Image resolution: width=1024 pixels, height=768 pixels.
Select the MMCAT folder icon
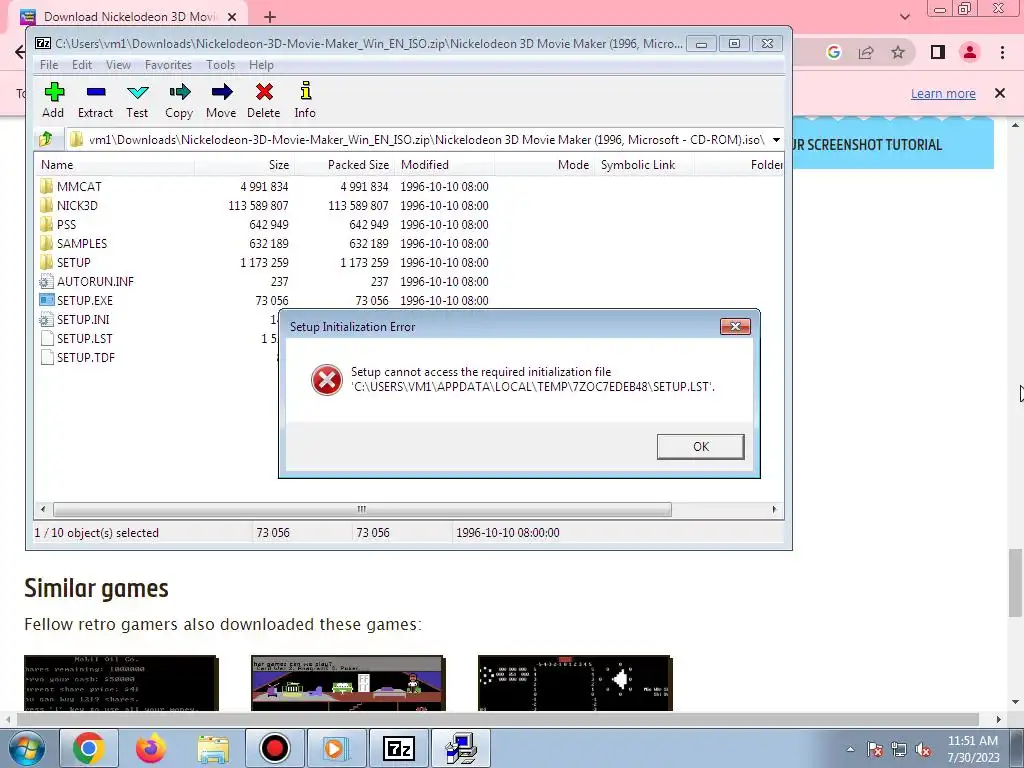[x=46, y=186]
